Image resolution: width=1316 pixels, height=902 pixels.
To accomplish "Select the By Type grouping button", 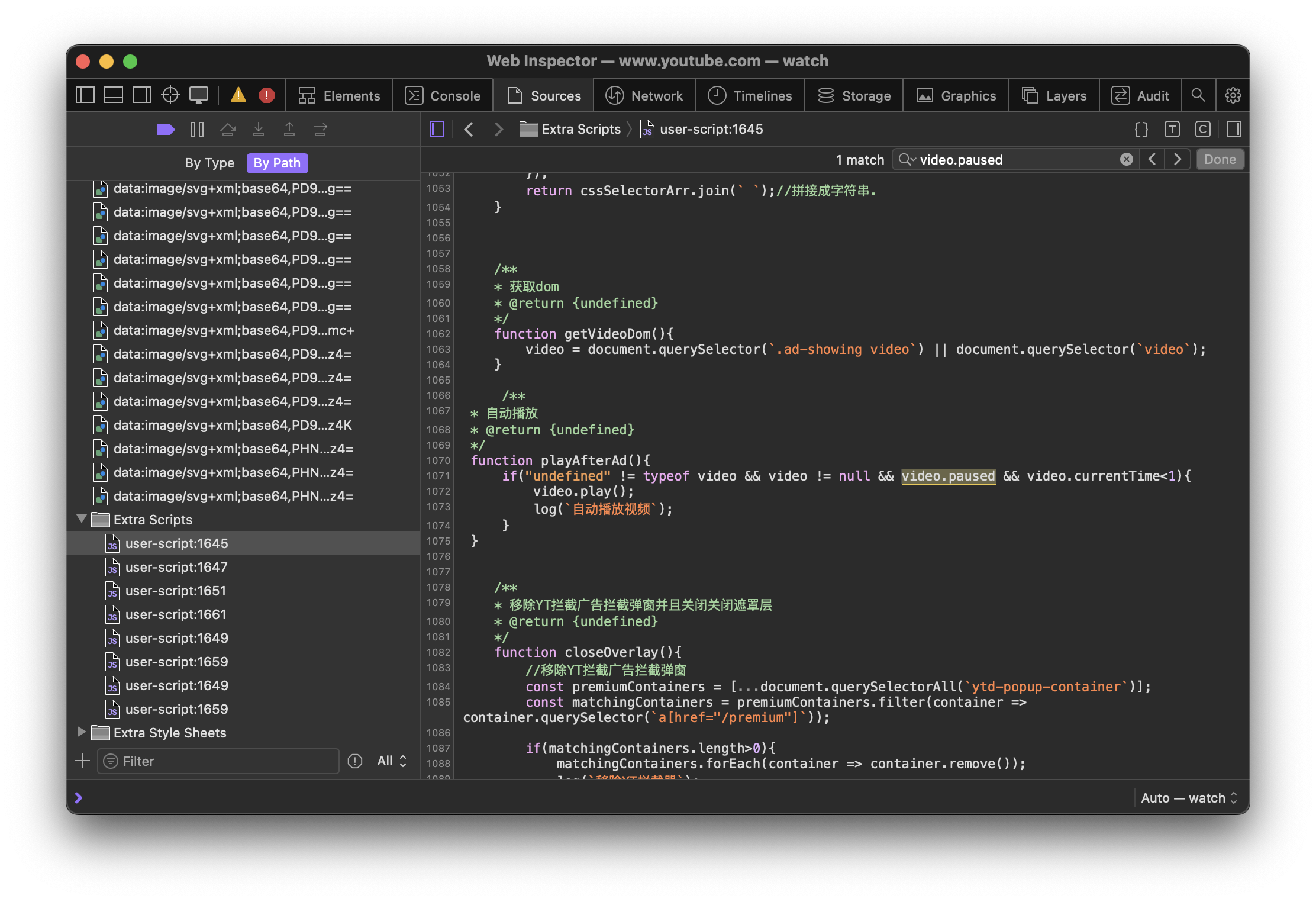I will coord(209,163).
